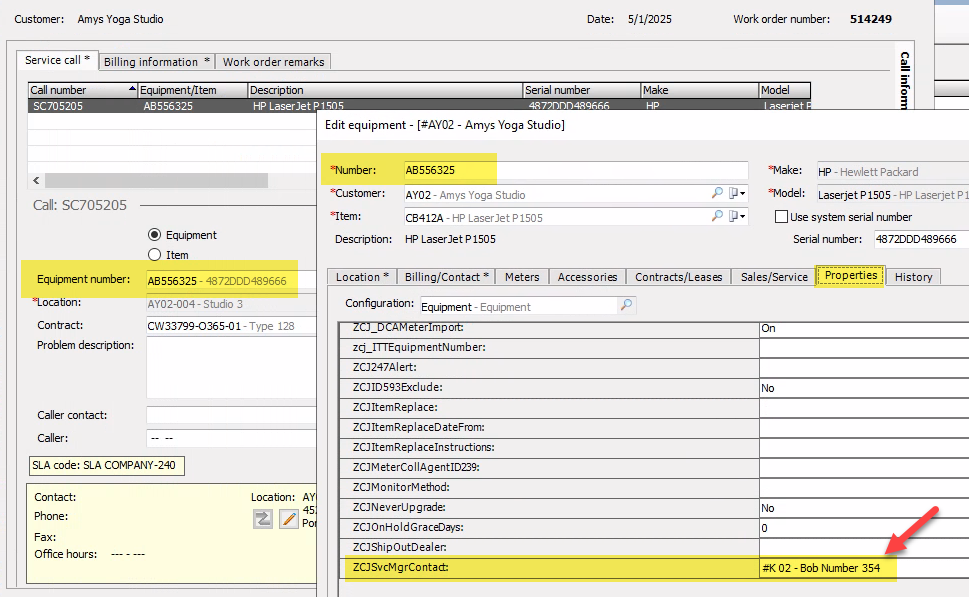Click the ZCJMeterCollAgentID239 value cell
This screenshot has height=597, width=969.
[x=864, y=468]
